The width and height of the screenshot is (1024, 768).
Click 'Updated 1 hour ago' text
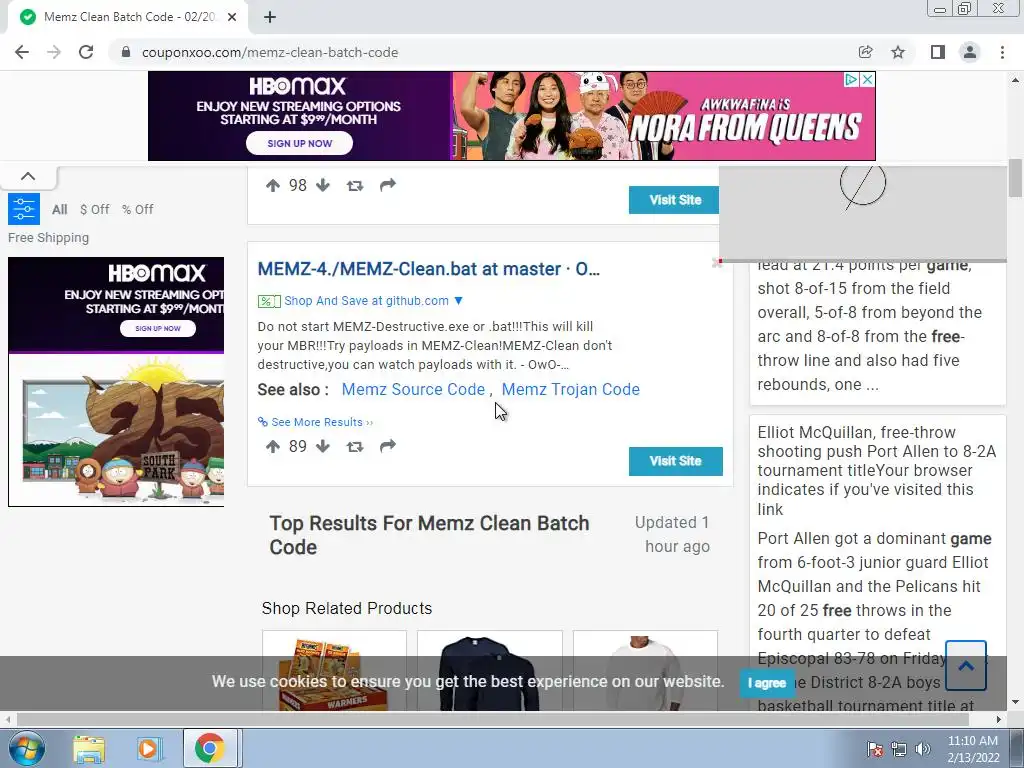click(x=673, y=534)
